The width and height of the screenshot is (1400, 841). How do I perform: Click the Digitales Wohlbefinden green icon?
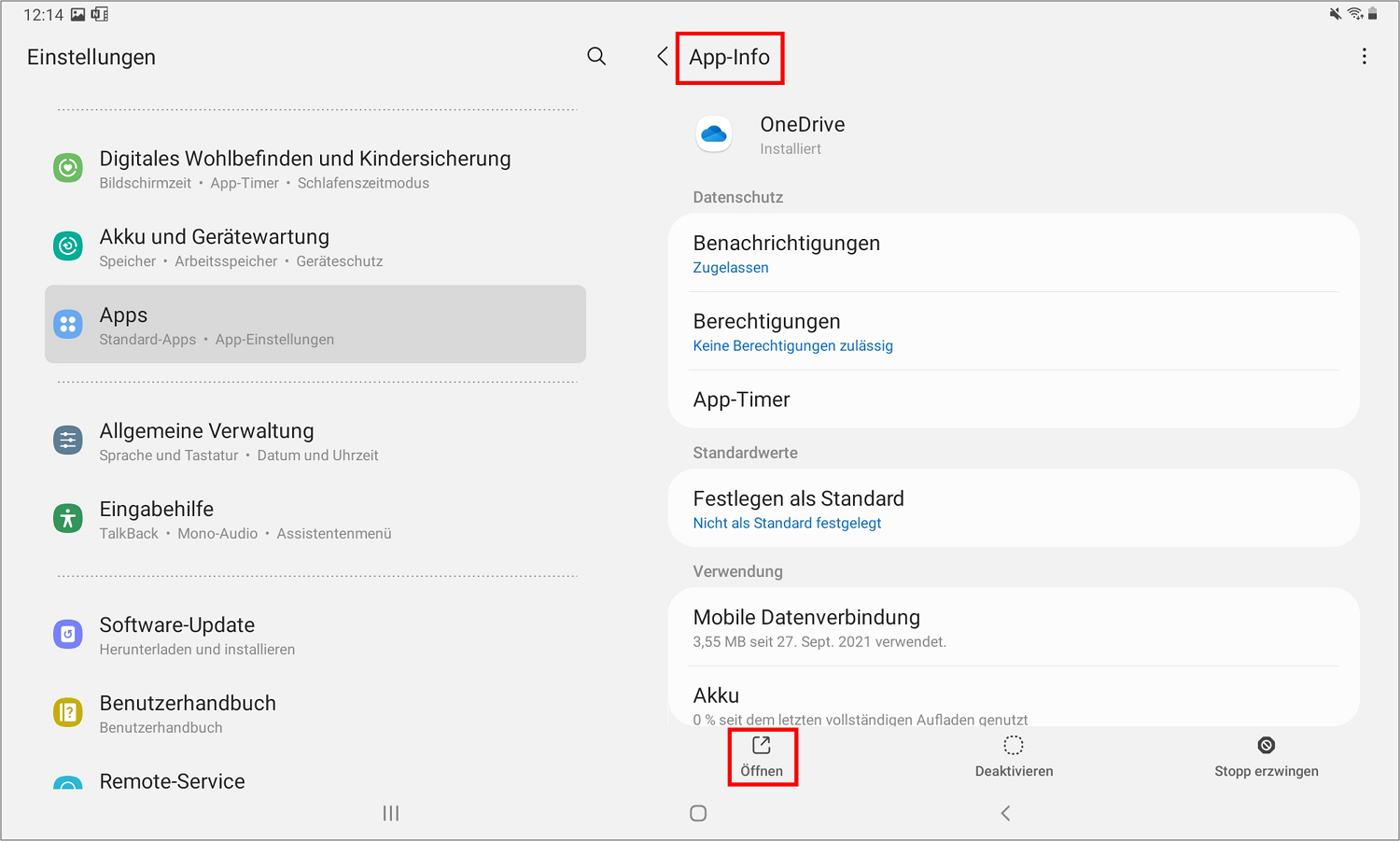click(x=68, y=168)
